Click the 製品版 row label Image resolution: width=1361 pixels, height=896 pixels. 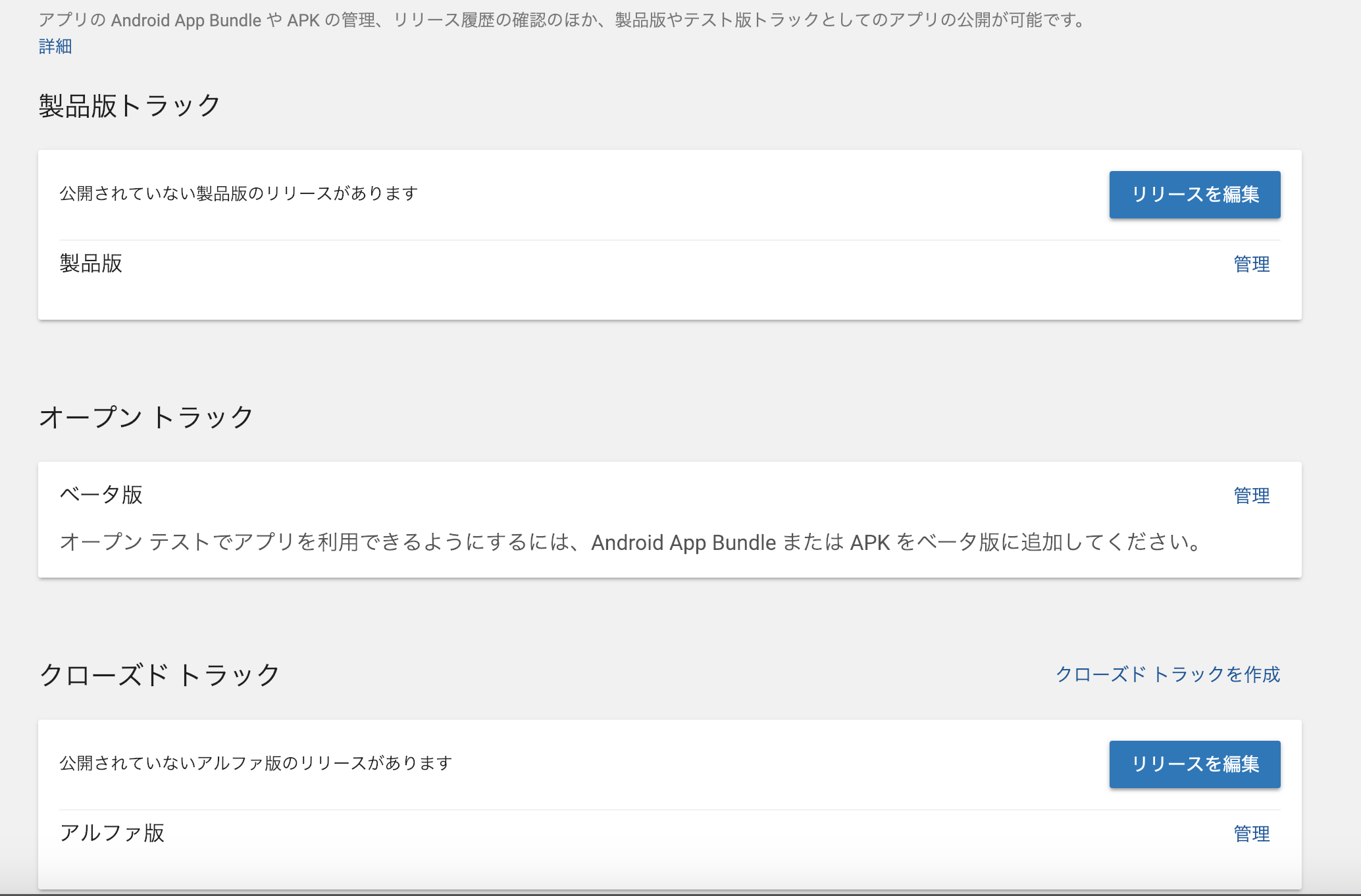91,264
